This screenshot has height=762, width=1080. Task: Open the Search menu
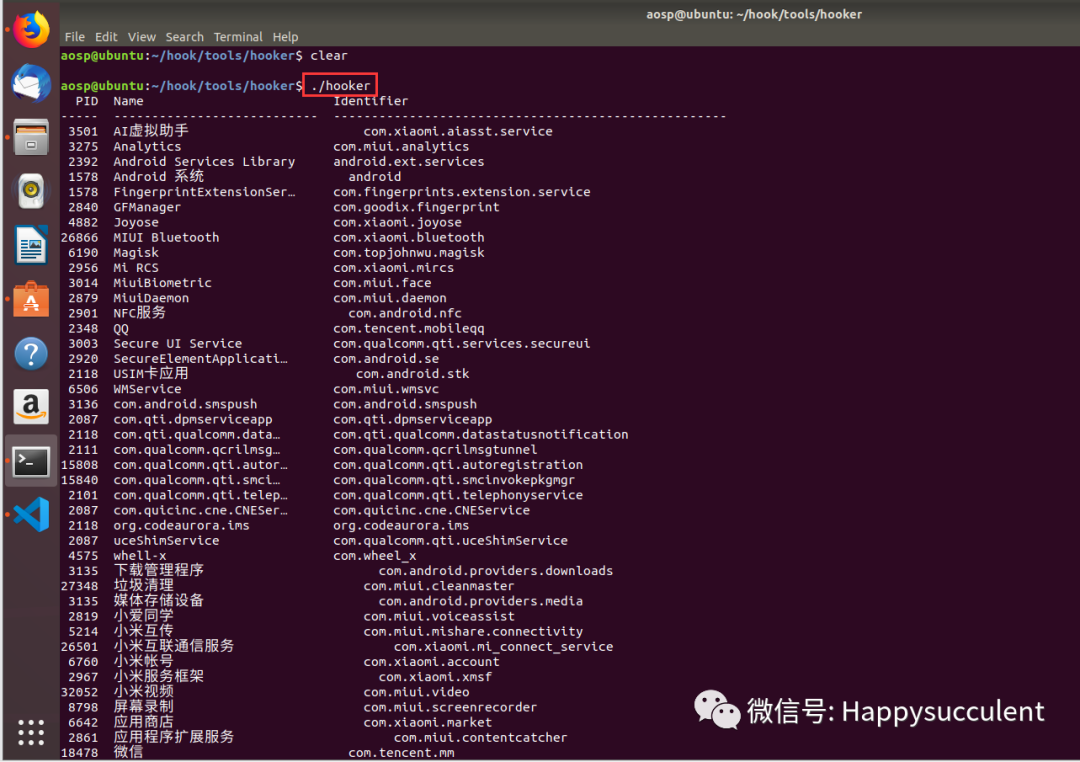[x=185, y=37]
